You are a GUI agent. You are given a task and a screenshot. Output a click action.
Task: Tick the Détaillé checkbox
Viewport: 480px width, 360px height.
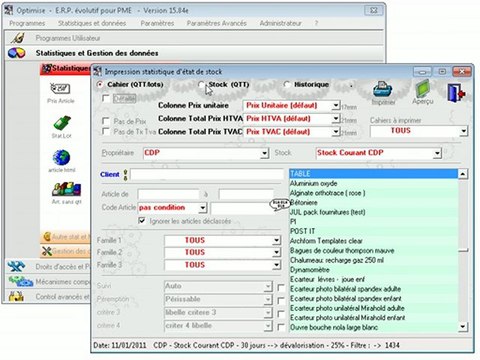tap(106, 98)
